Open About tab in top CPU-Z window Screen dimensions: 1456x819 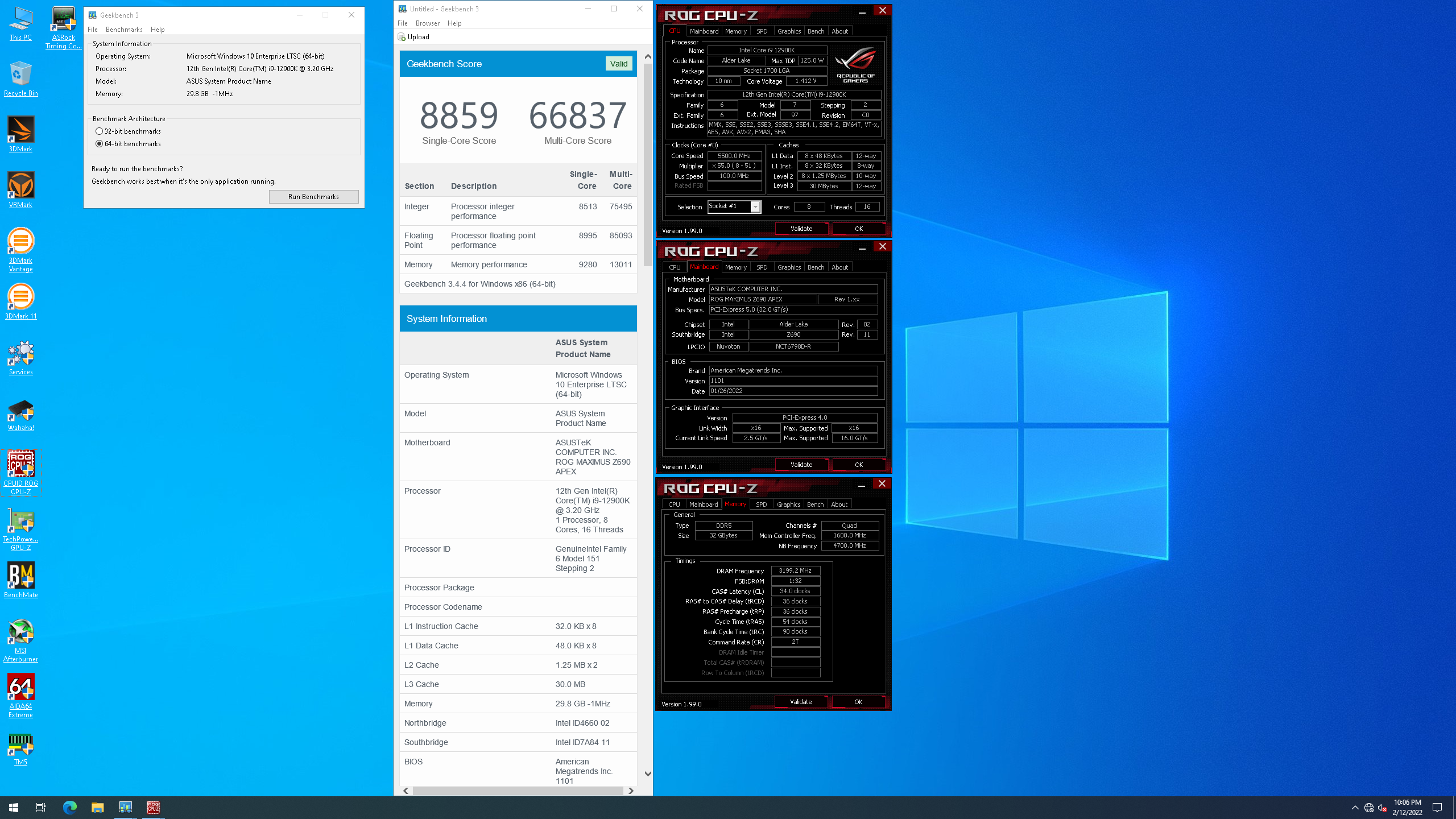(x=839, y=31)
